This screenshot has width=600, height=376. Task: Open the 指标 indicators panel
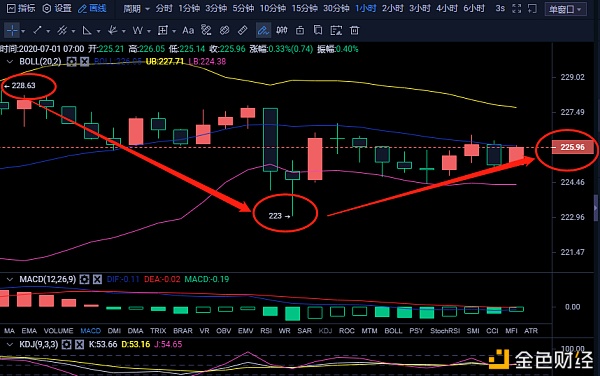tap(21, 8)
